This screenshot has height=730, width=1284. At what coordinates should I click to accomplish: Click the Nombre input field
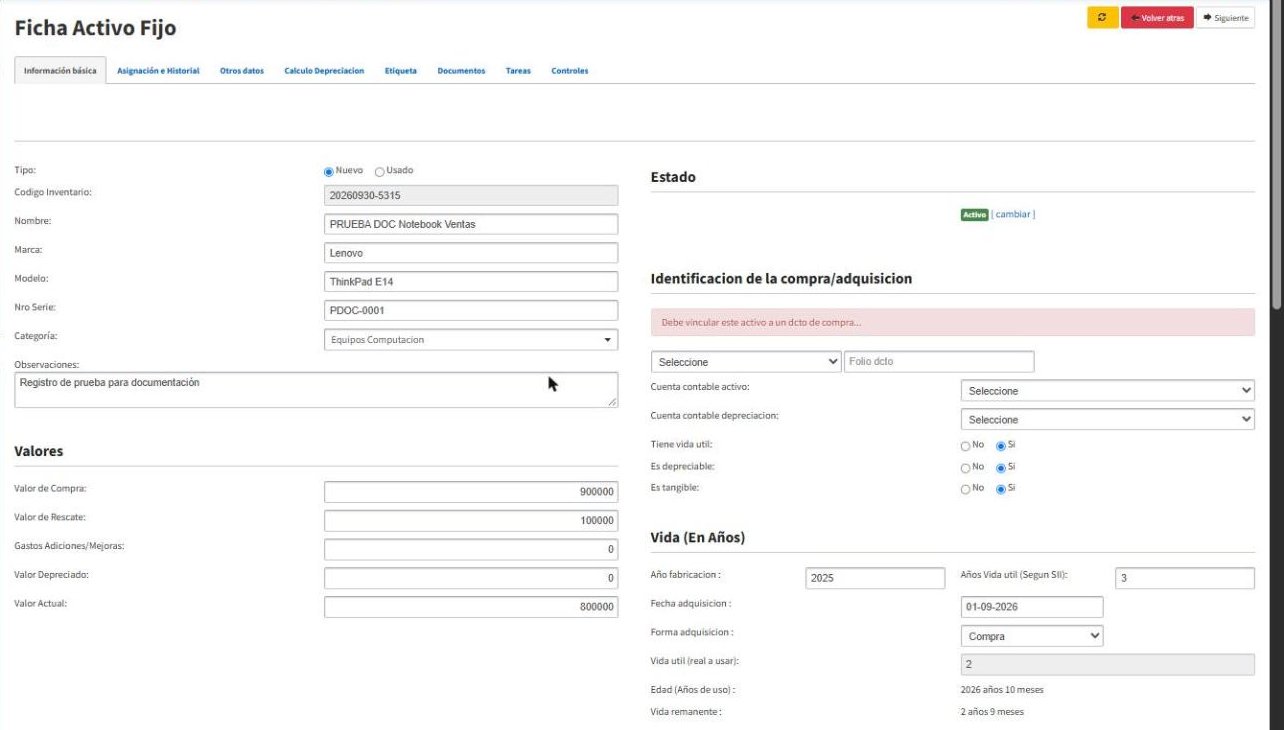tap(471, 224)
